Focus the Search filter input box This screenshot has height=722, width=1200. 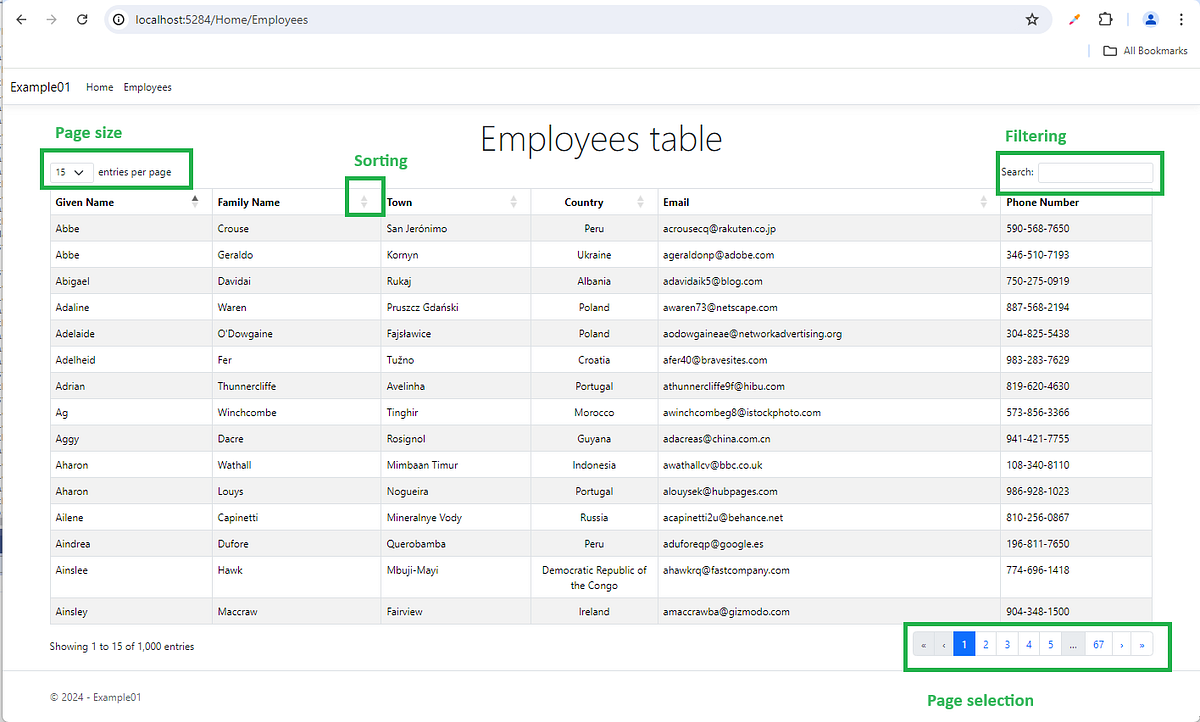tap(1095, 172)
